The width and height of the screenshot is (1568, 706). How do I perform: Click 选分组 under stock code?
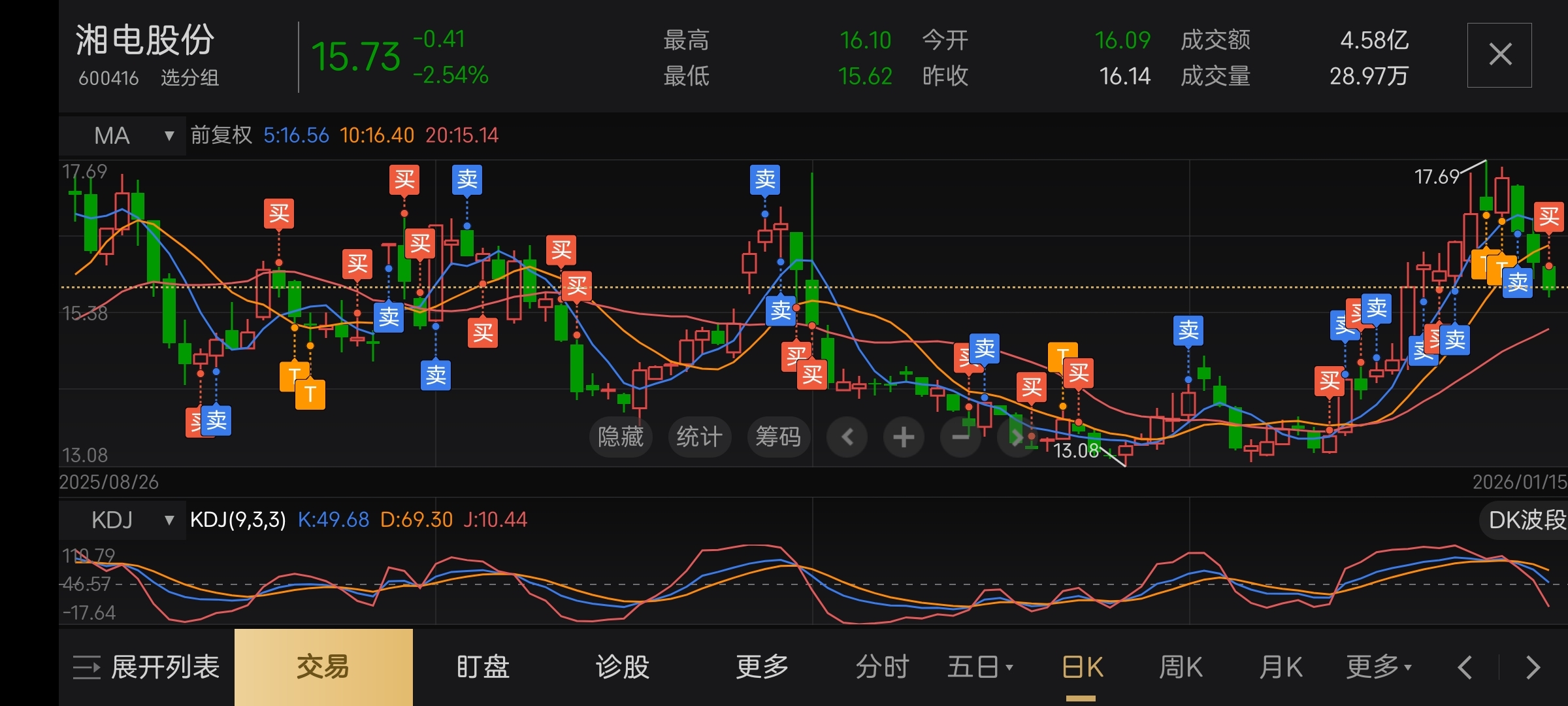coord(189,78)
